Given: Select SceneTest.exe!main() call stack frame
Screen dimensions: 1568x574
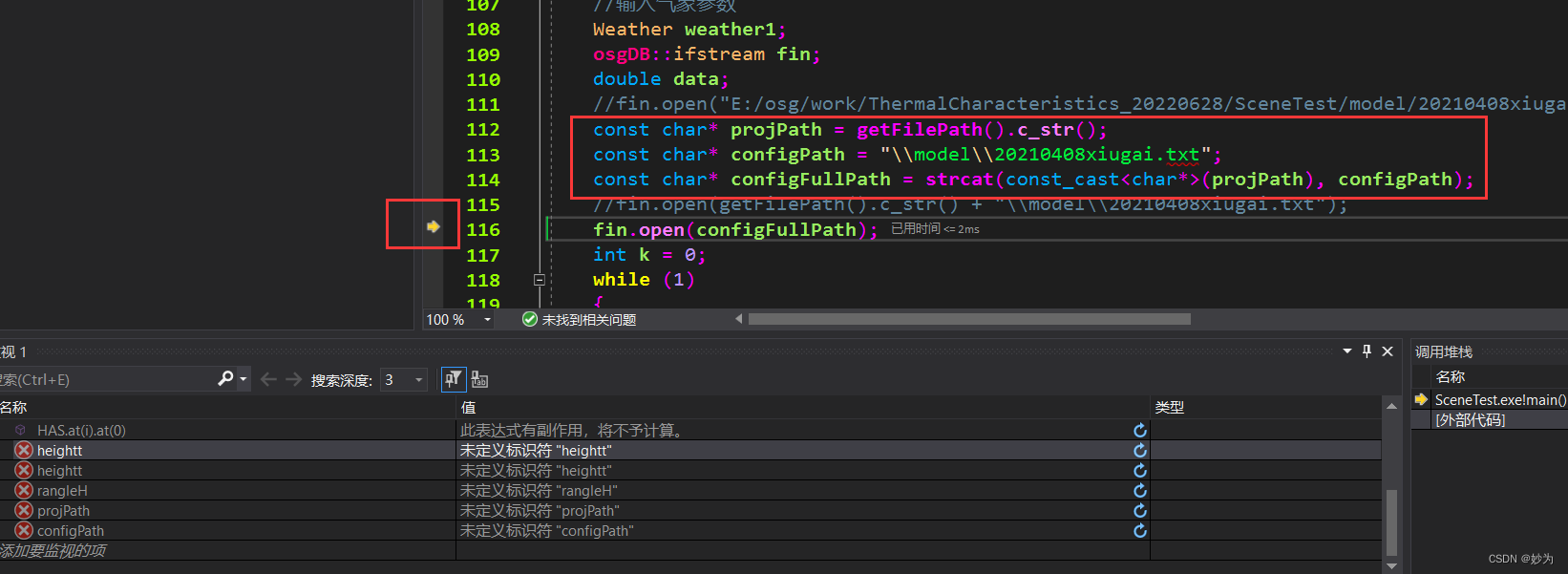Looking at the screenshot, I should pyautogui.click(x=1500, y=400).
